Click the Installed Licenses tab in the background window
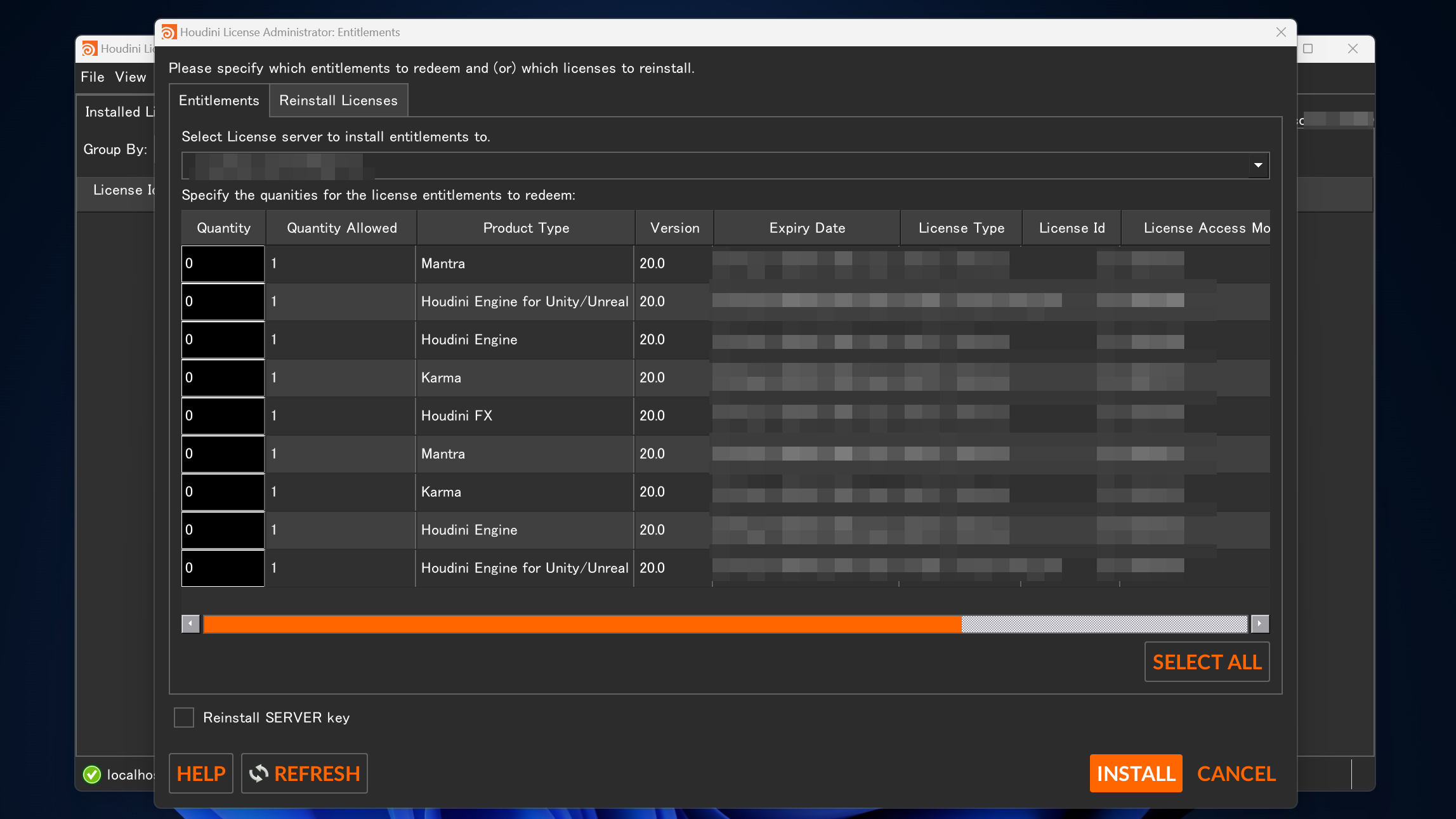This screenshot has height=819, width=1456. pos(119,112)
